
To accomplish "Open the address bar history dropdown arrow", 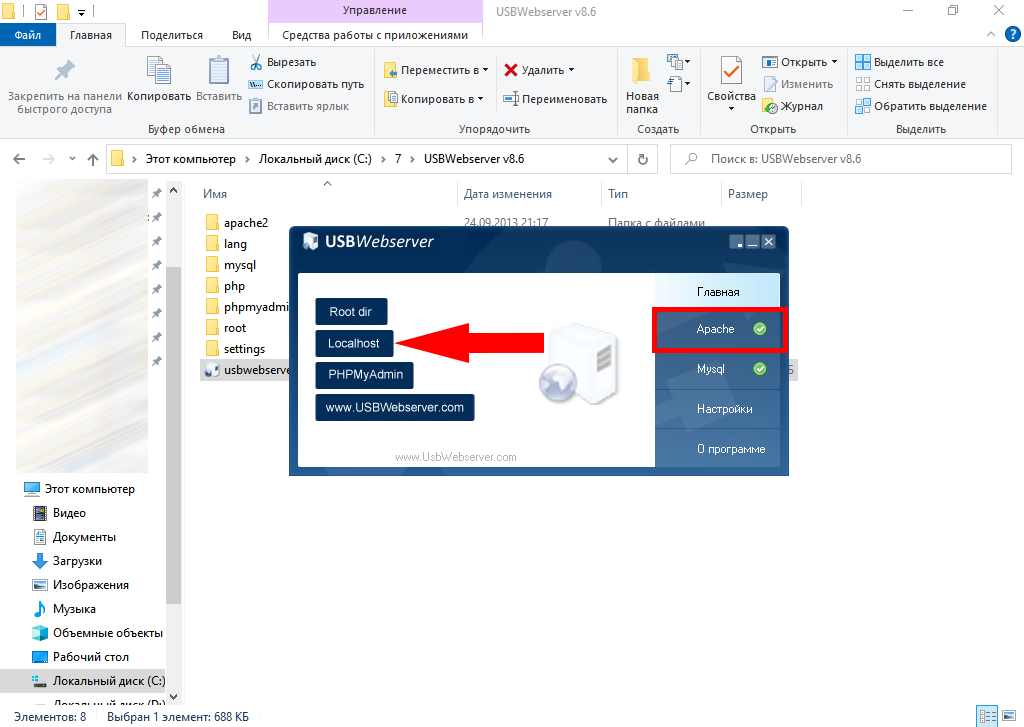I will pos(614,159).
